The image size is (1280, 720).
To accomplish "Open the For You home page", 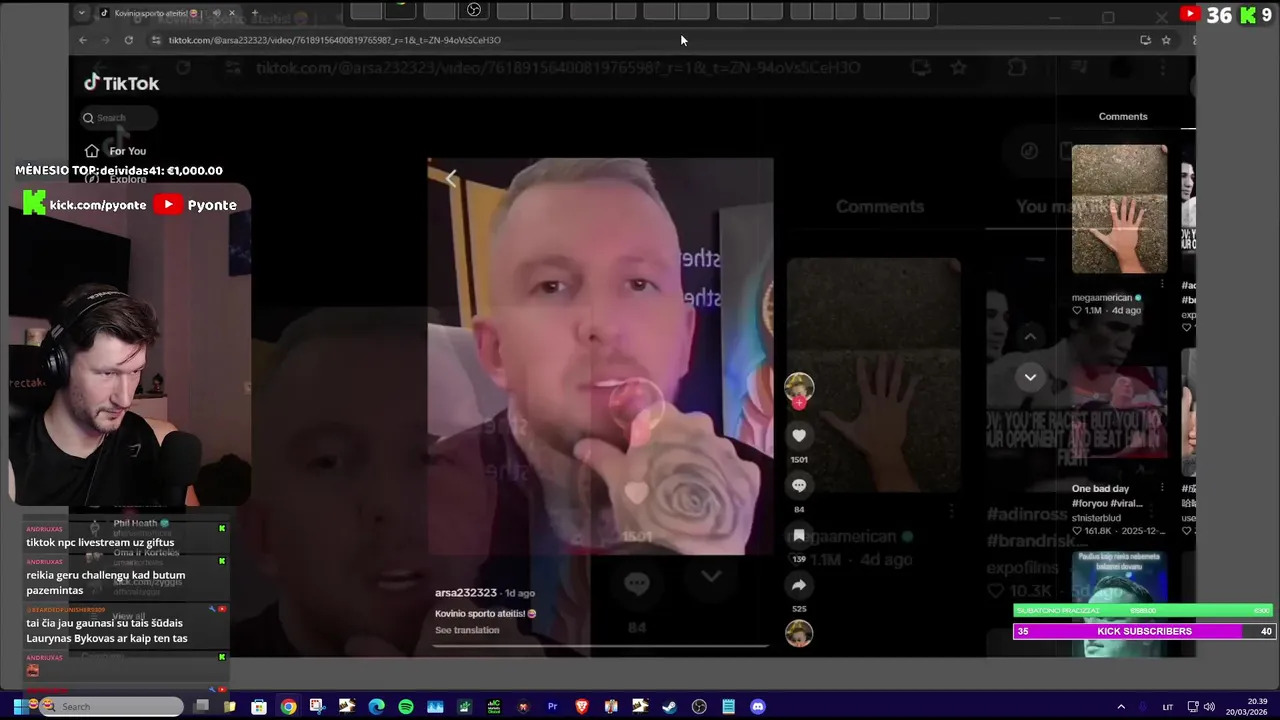I will 116,151.
